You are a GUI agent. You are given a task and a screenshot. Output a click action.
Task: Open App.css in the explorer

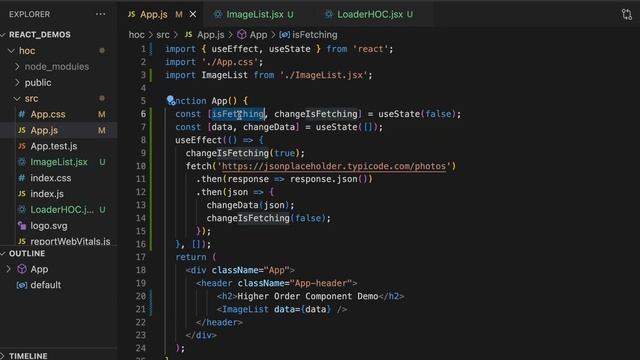[48, 114]
